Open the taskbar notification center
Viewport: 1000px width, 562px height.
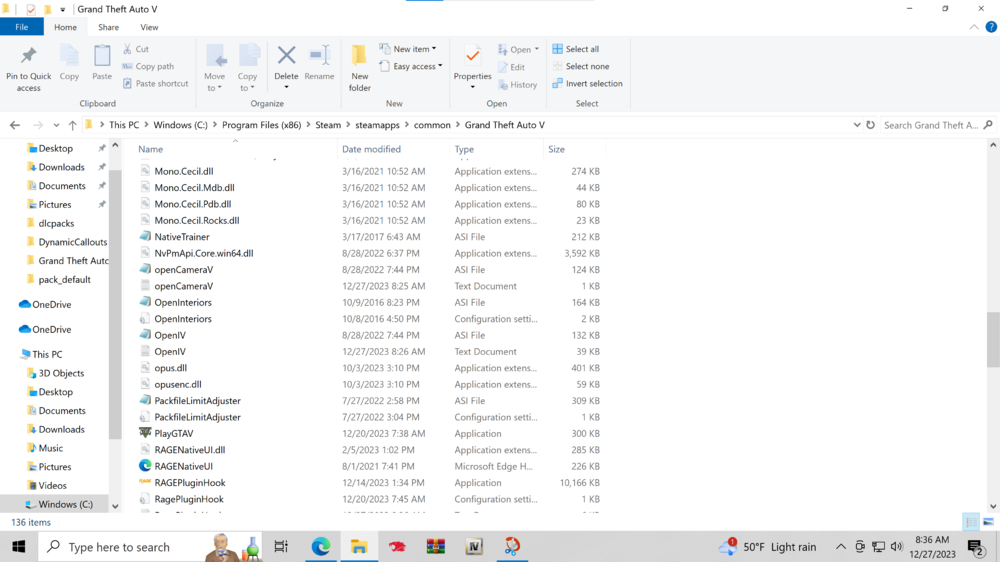976,547
